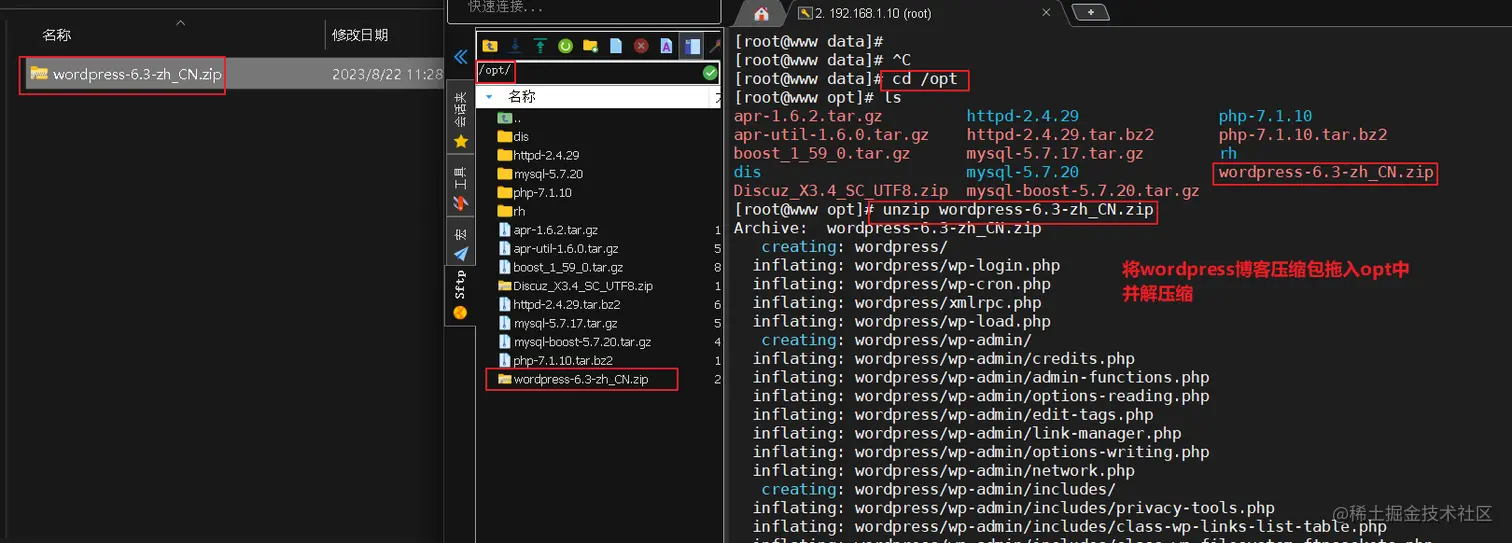Open the home tab with the house icon

761,13
